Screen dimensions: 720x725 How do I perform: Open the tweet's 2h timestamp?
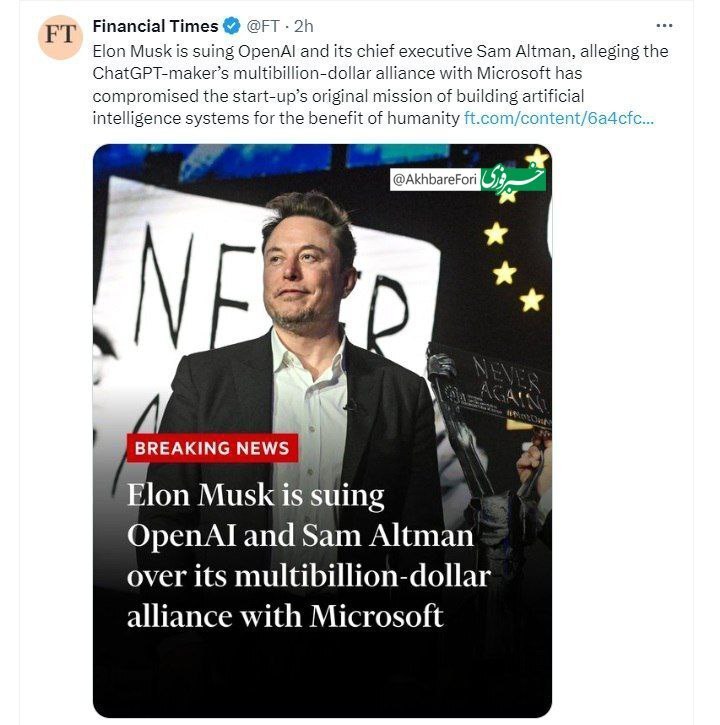302,25
